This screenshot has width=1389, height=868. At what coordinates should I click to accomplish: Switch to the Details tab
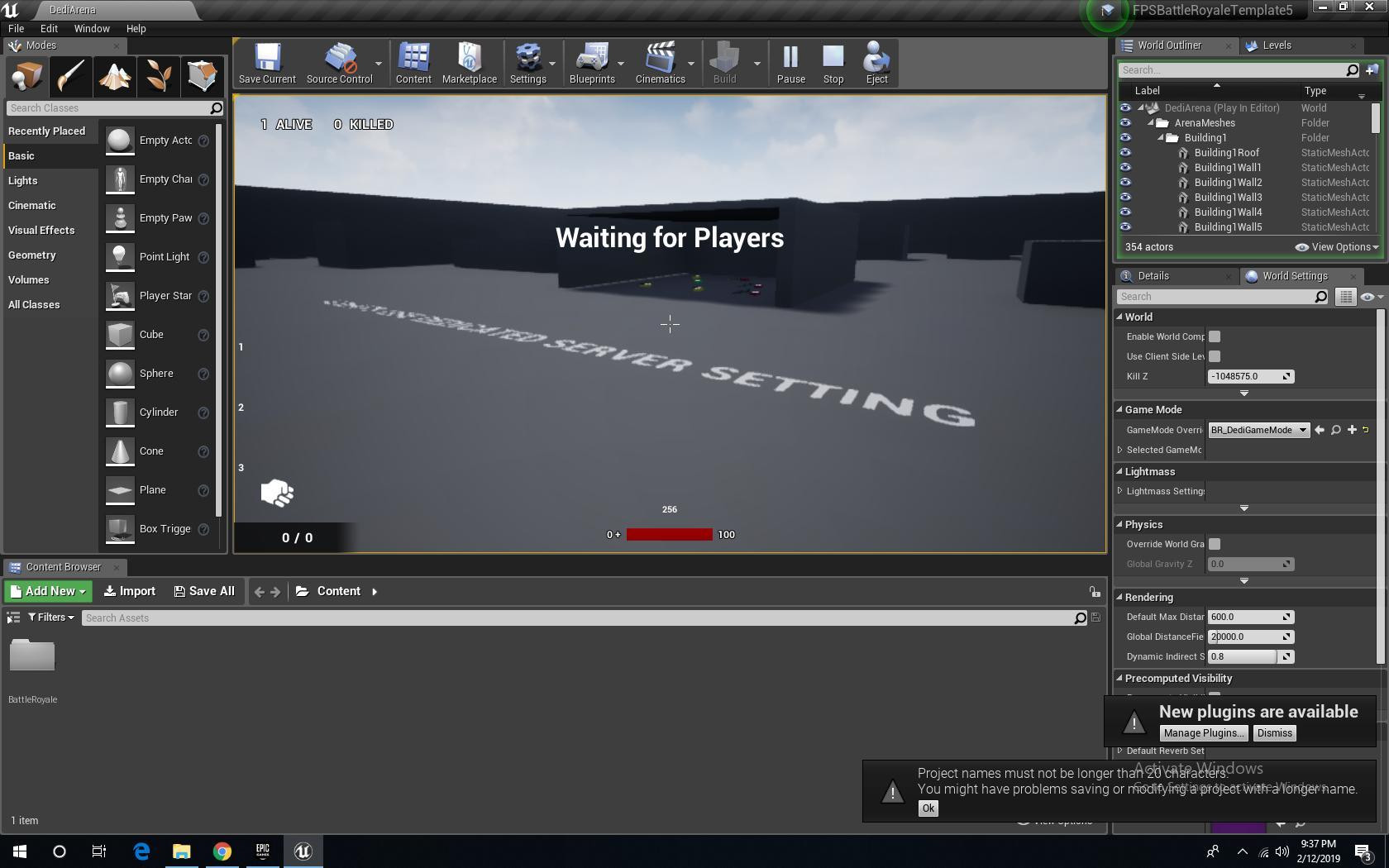tap(1153, 276)
